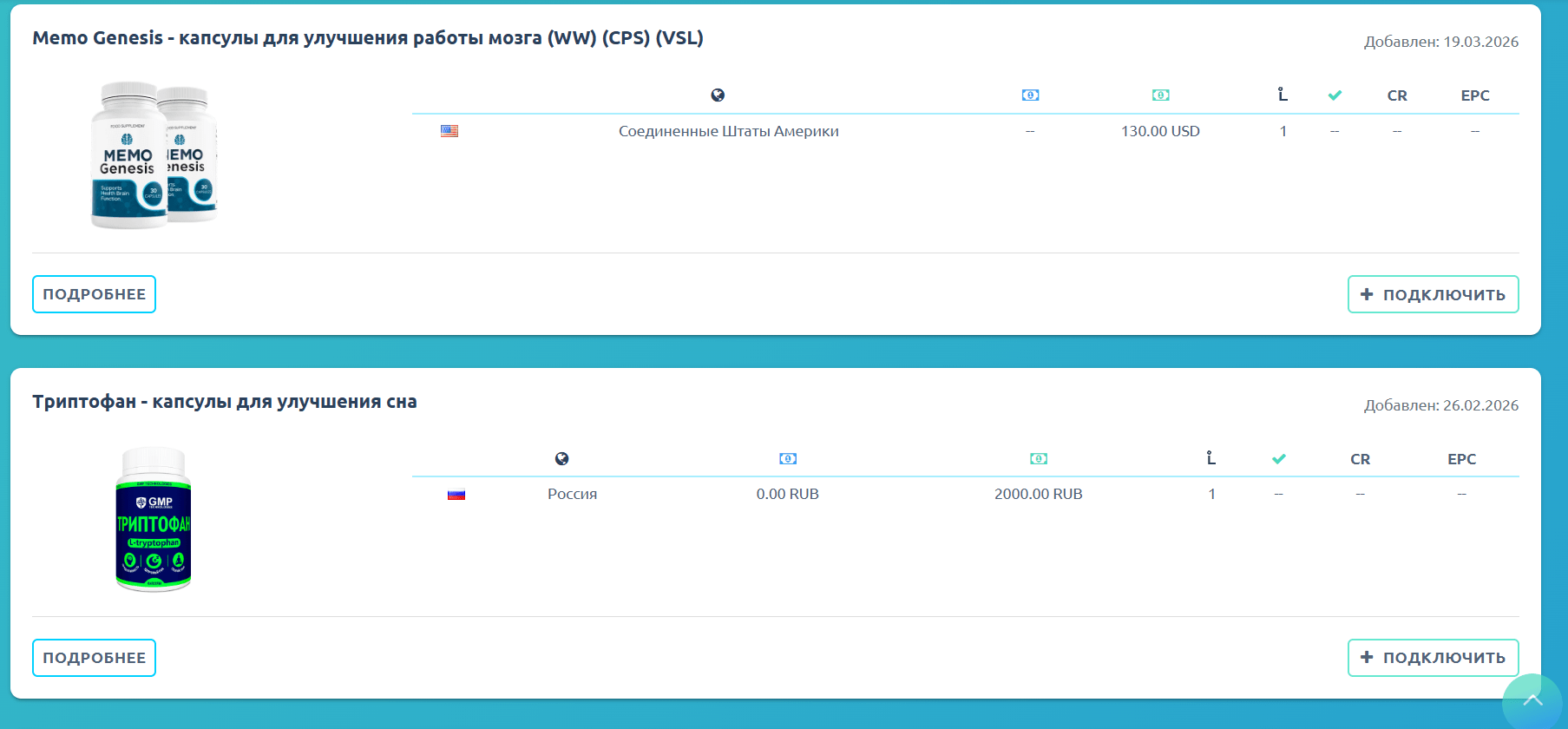Click the EPC column header in Триптофан table
This screenshot has width=1568, height=729.
(1462, 459)
